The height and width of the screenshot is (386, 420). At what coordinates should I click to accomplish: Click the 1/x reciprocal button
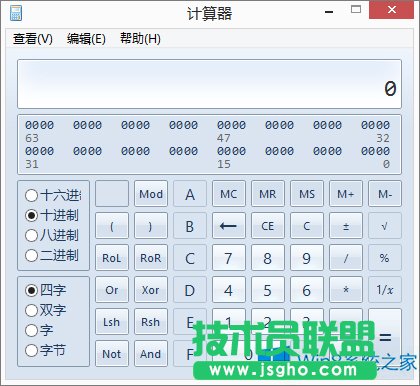[385, 290]
